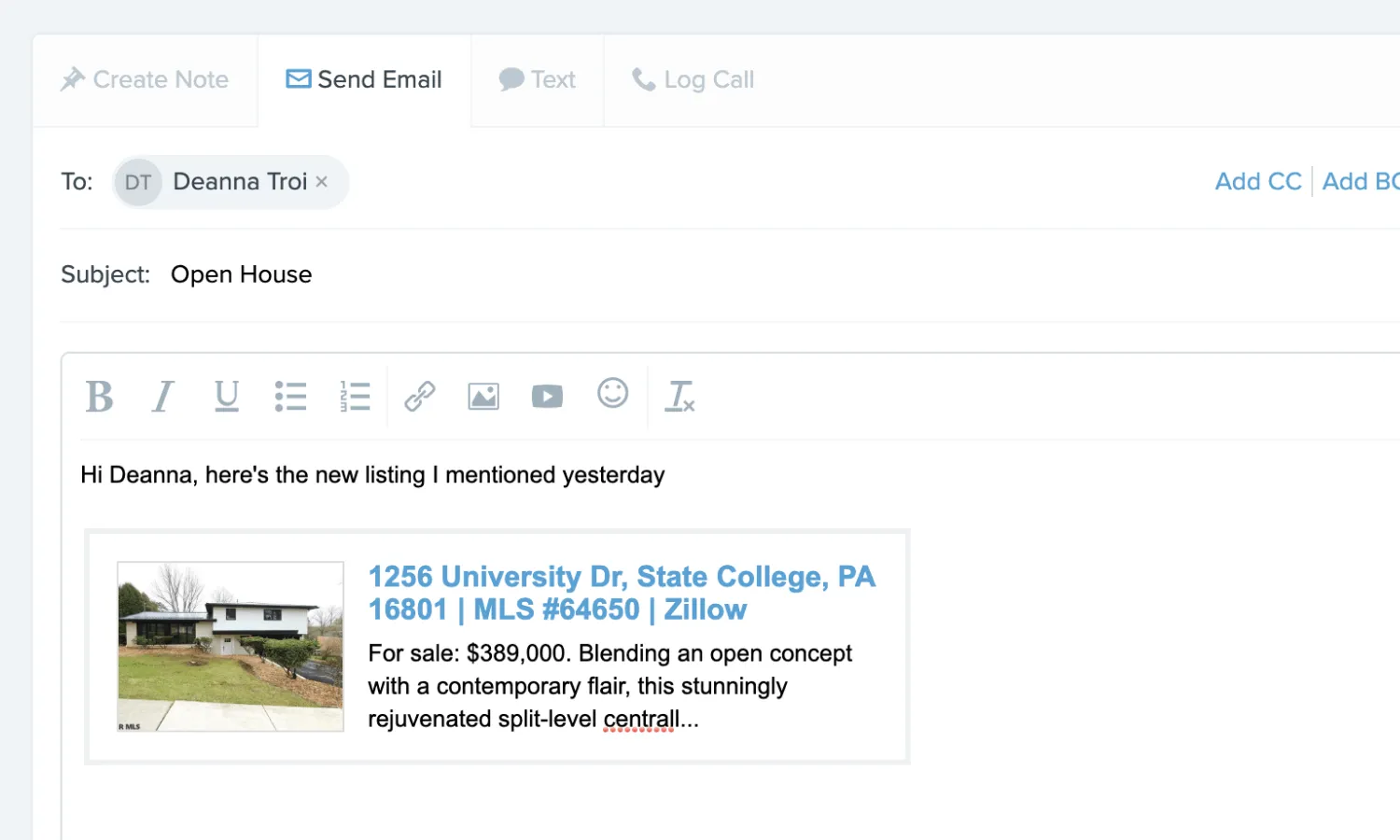Viewport: 1400px width, 840px height.
Task: Add a CC recipient
Action: click(x=1258, y=181)
